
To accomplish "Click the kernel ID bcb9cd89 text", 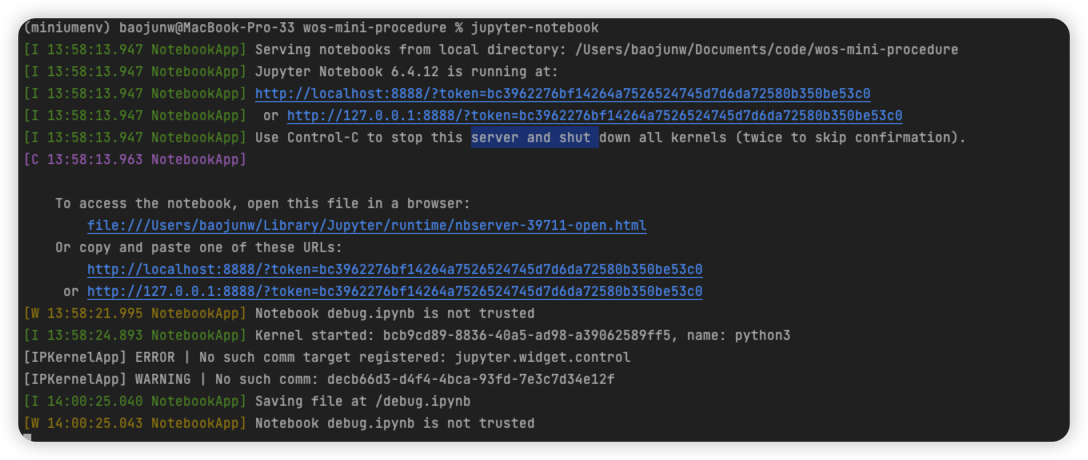I will pos(527,336).
